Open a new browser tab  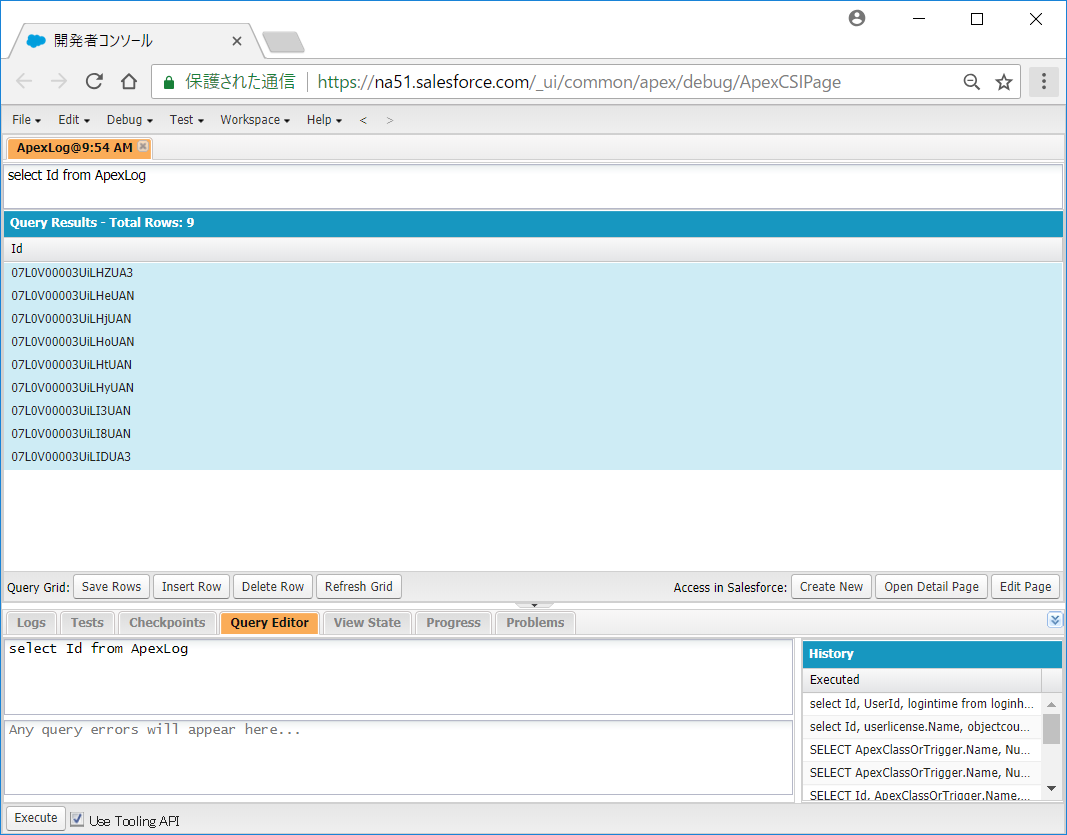[x=283, y=42]
